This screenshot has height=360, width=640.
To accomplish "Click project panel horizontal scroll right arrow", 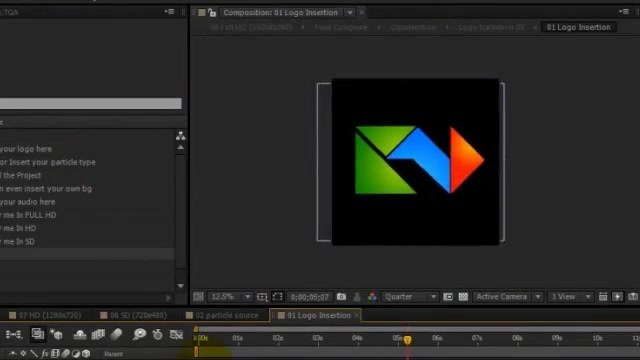I will click(168, 298).
